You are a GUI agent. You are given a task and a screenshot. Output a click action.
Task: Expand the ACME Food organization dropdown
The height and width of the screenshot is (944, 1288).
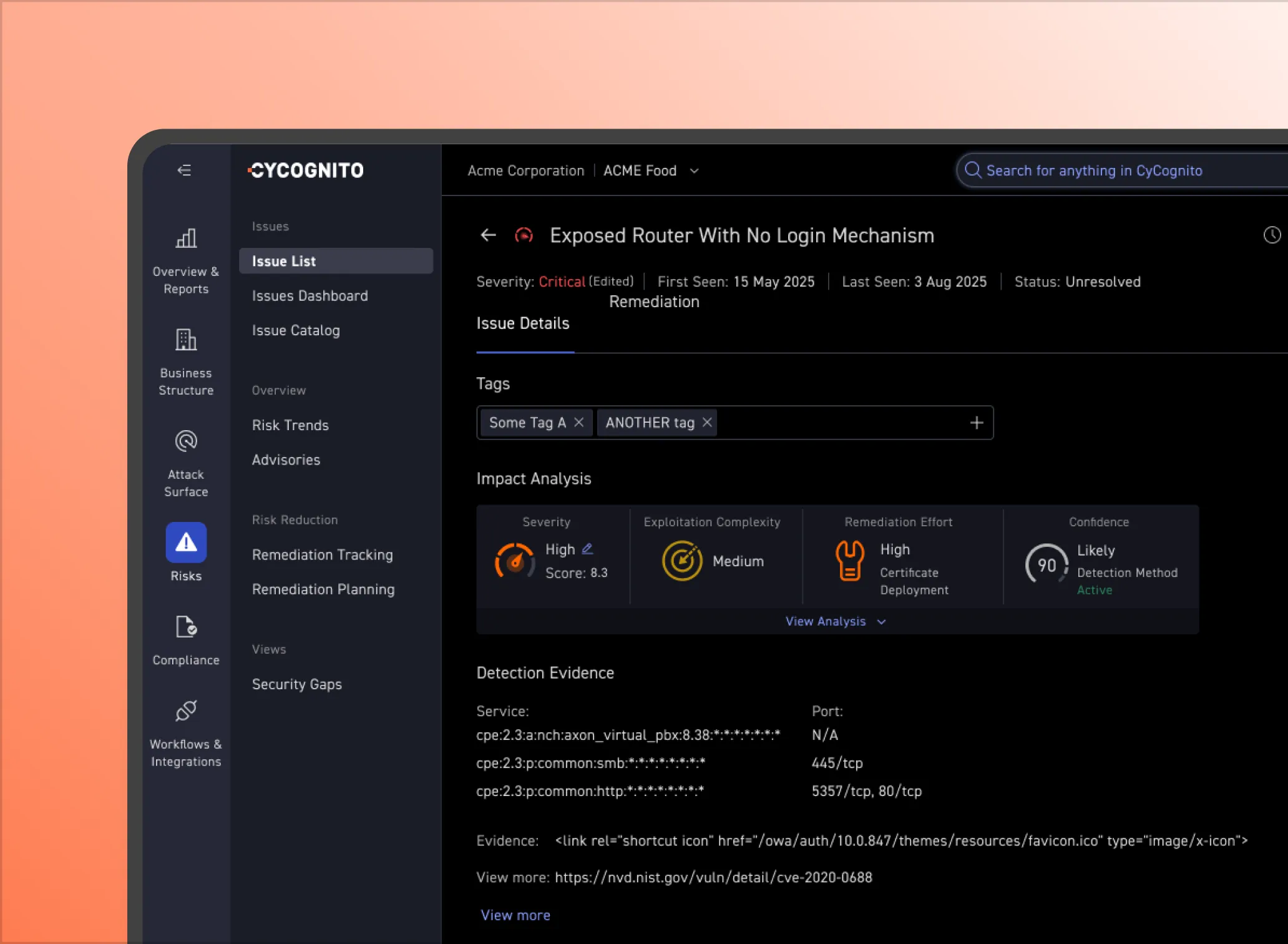click(x=694, y=171)
